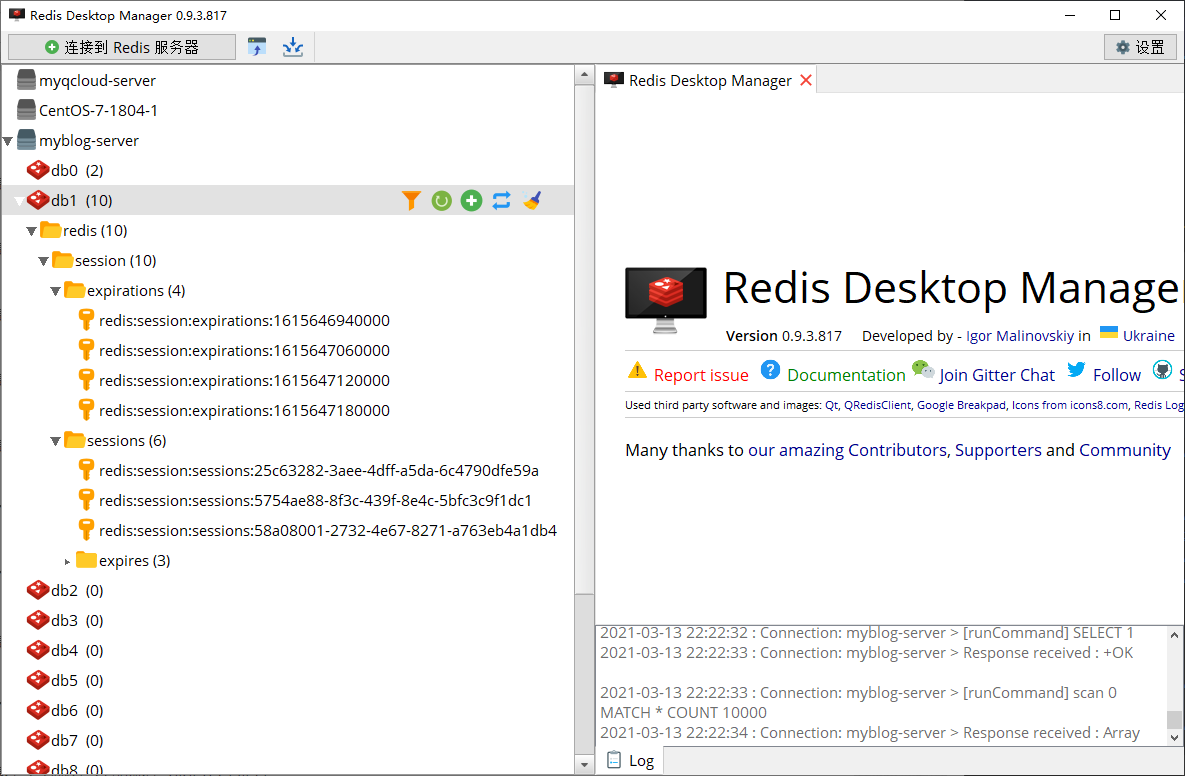Click the Twitter bird icon
This screenshot has height=776, width=1185.
click(1076, 369)
